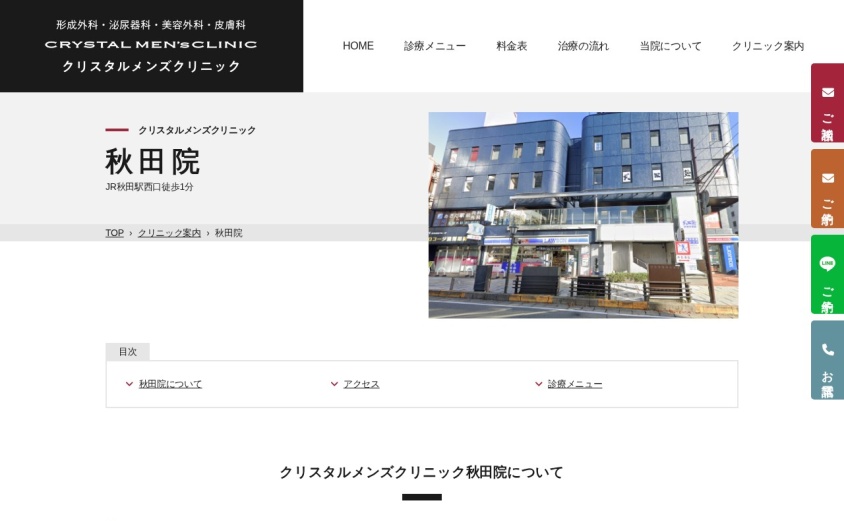Image resolution: width=844 pixels, height=521 pixels.
Task: Jump to アクセス section link
Action: coord(361,384)
